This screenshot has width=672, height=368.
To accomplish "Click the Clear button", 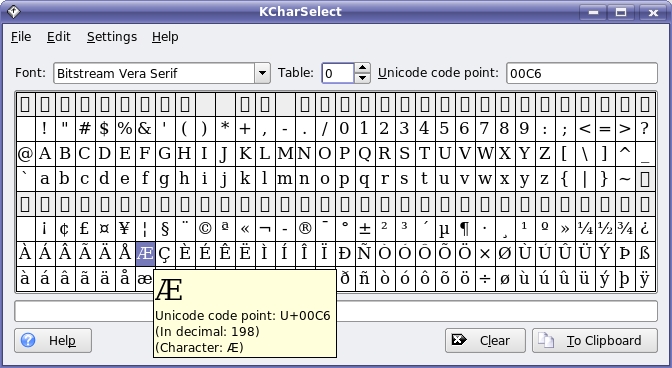I will (485, 341).
